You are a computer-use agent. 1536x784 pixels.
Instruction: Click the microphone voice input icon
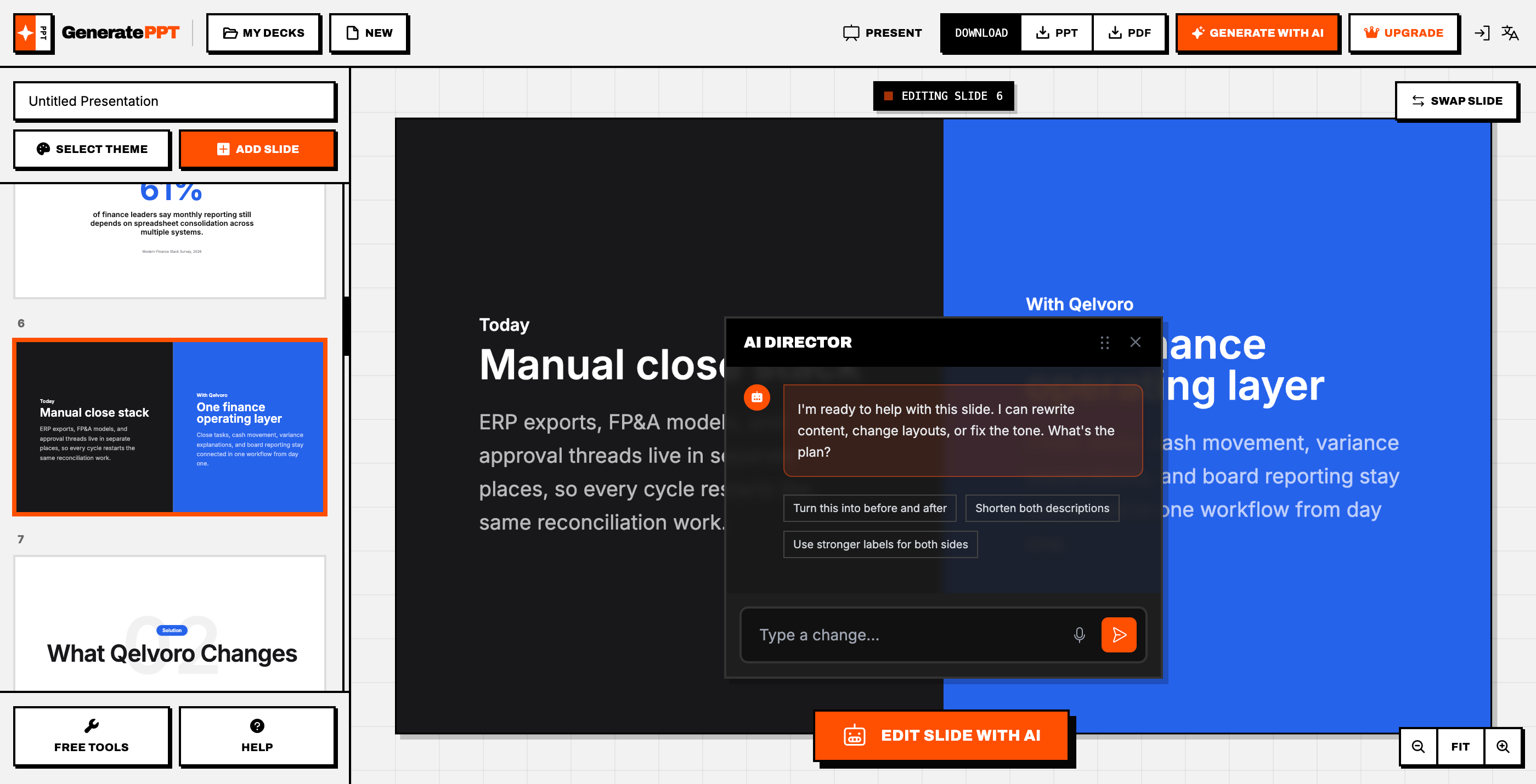tap(1078, 635)
